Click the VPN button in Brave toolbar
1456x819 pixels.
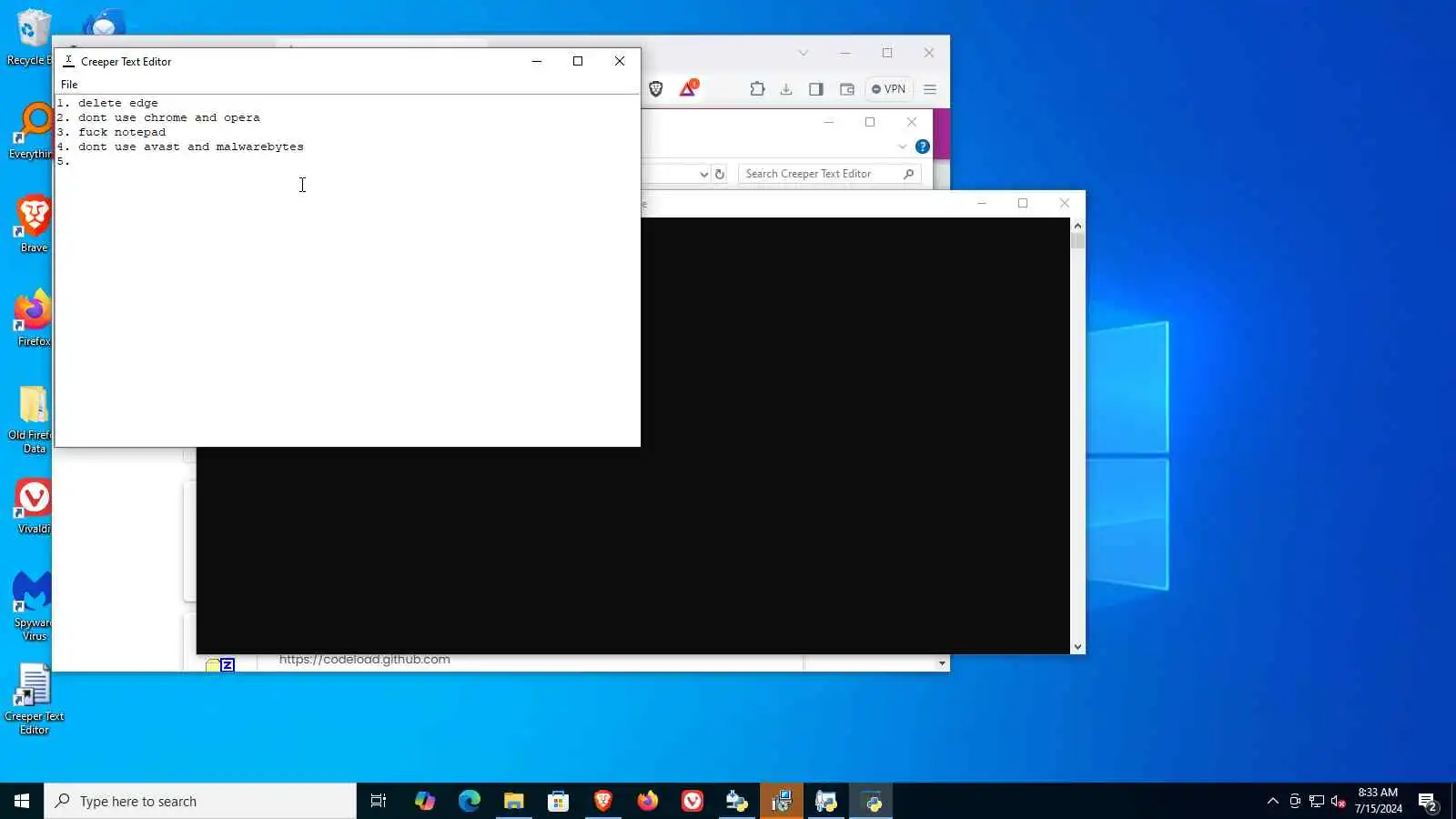click(x=888, y=89)
